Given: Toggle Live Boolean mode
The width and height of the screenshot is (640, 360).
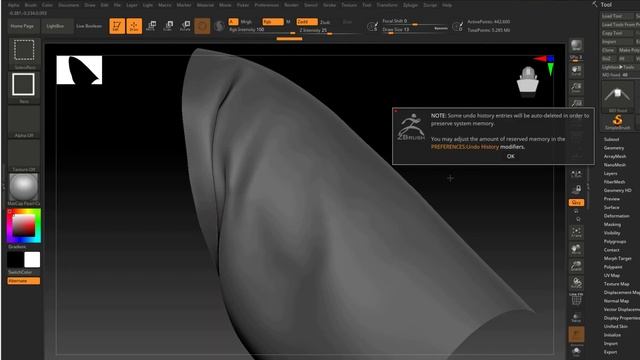Looking at the screenshot, I should [89, 26].
